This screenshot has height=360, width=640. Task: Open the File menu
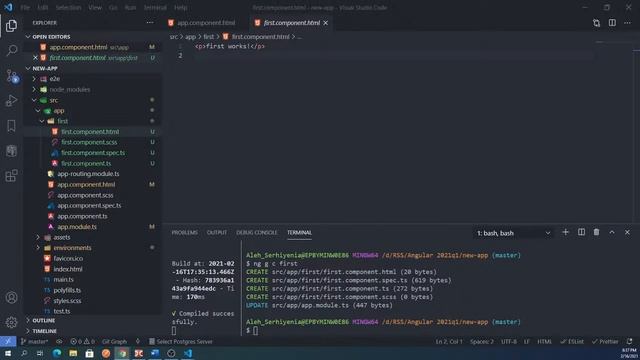point(25,7)
